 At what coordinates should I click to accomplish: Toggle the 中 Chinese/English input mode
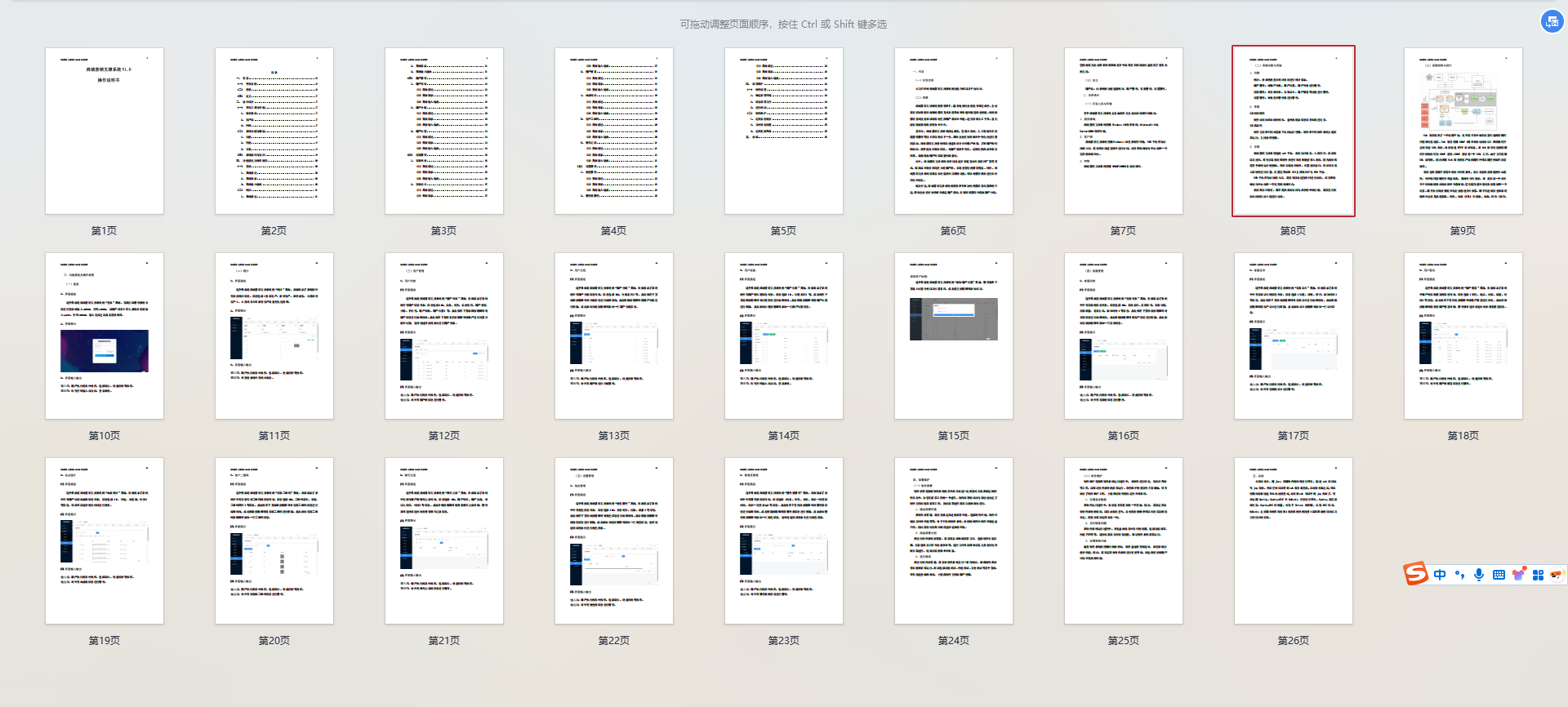(1440, 575)
